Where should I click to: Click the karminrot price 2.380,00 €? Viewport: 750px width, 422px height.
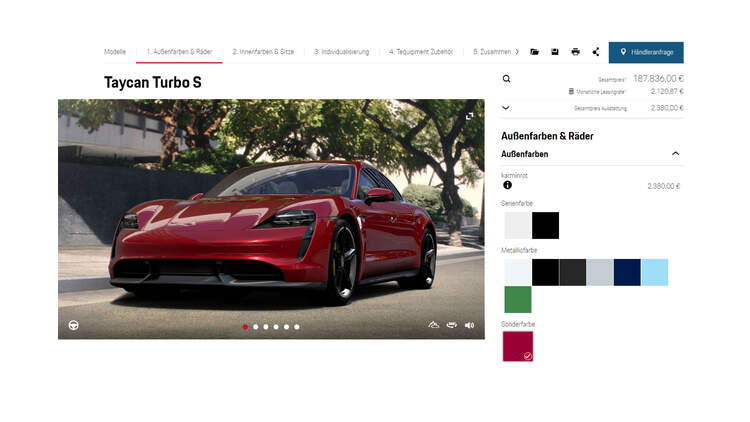663,186
